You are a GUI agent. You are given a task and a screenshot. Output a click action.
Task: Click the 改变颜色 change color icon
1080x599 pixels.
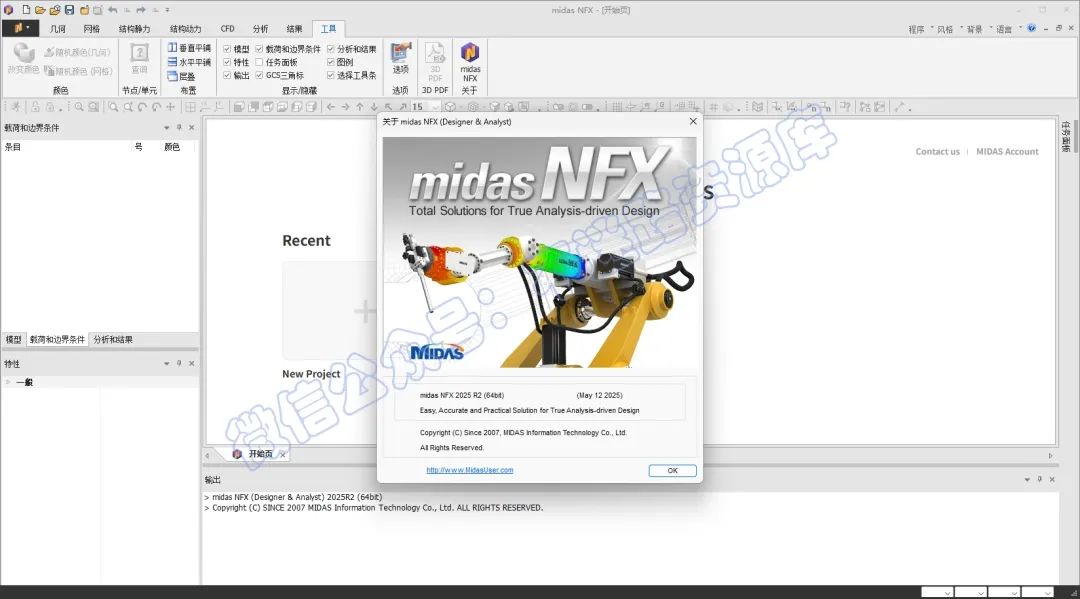[23, 58]
